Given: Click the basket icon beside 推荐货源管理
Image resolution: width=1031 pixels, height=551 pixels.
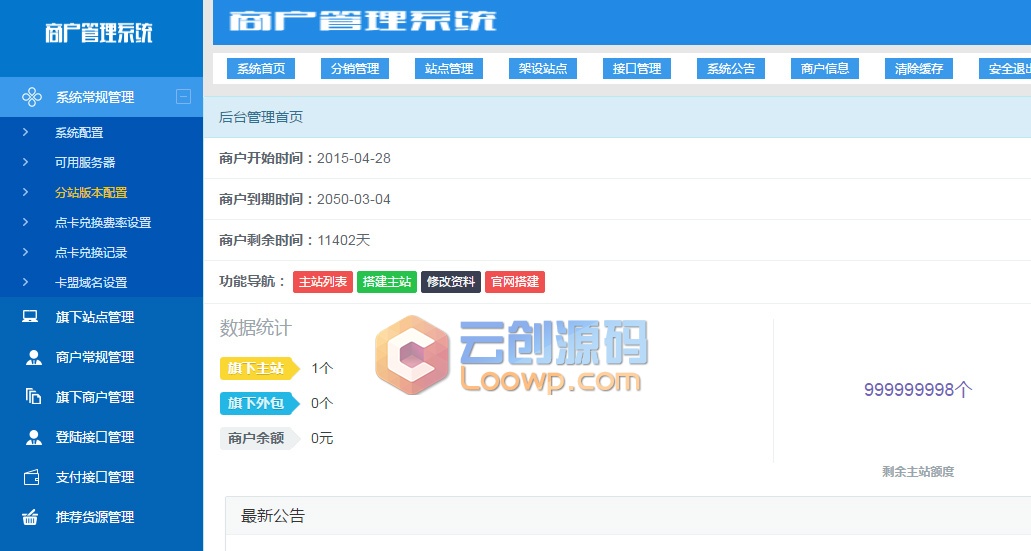Looking at the screenshot, I should pyautogui.click(x=30, y=517).
